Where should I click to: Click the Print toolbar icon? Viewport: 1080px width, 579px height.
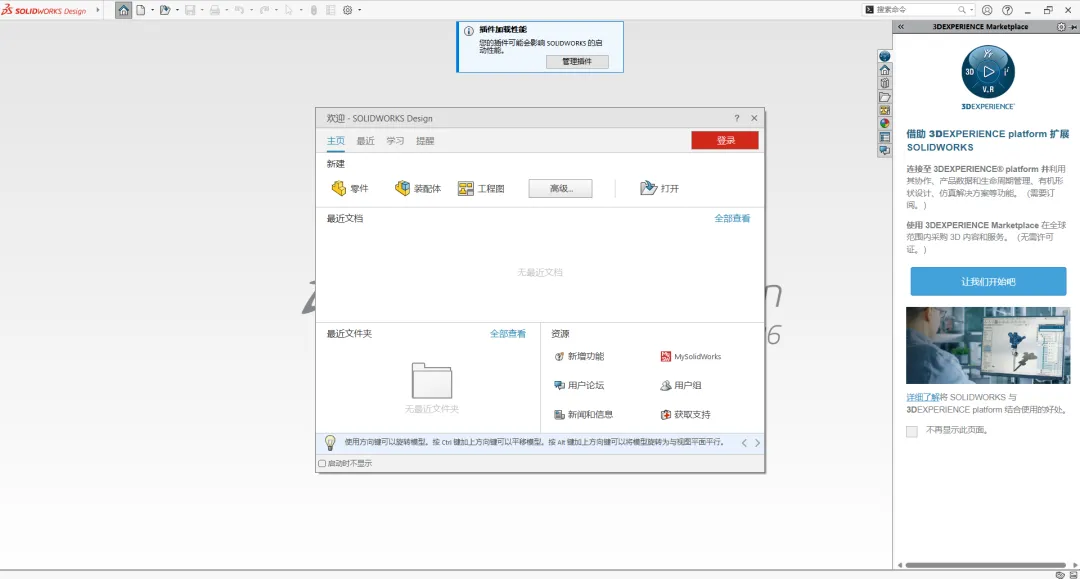pyautogui.click(x=215, y=10)
